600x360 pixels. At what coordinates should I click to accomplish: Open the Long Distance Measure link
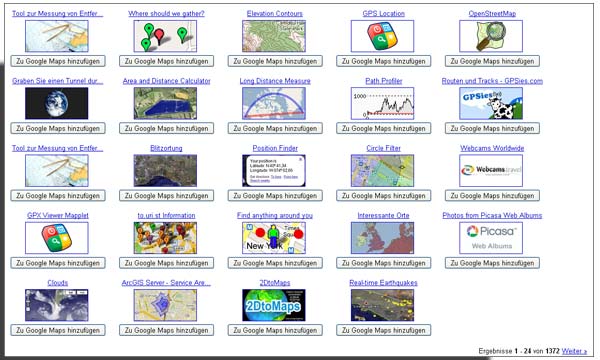tap(275, 81)
